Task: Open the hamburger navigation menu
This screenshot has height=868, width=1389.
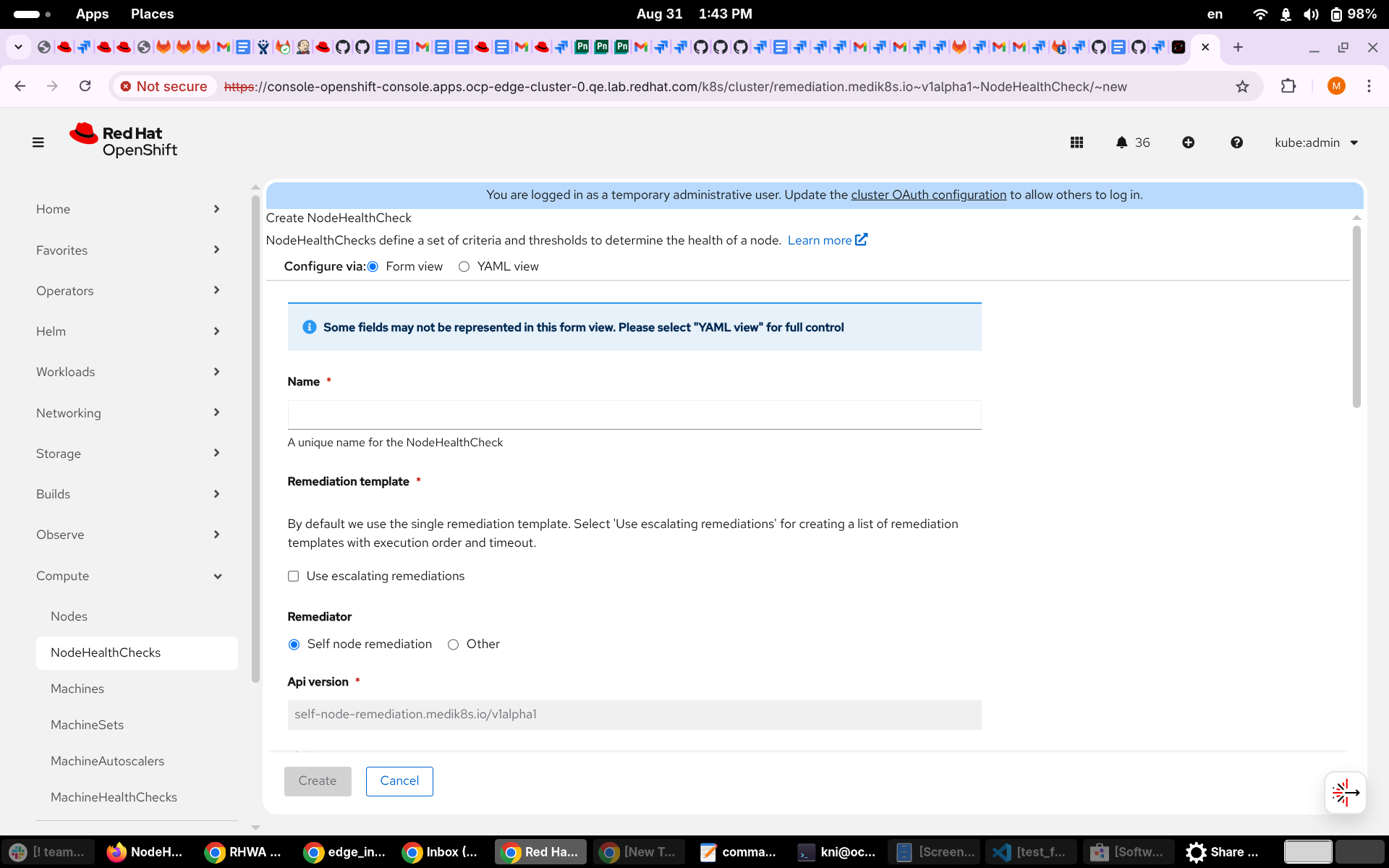Action: [38, 142]
